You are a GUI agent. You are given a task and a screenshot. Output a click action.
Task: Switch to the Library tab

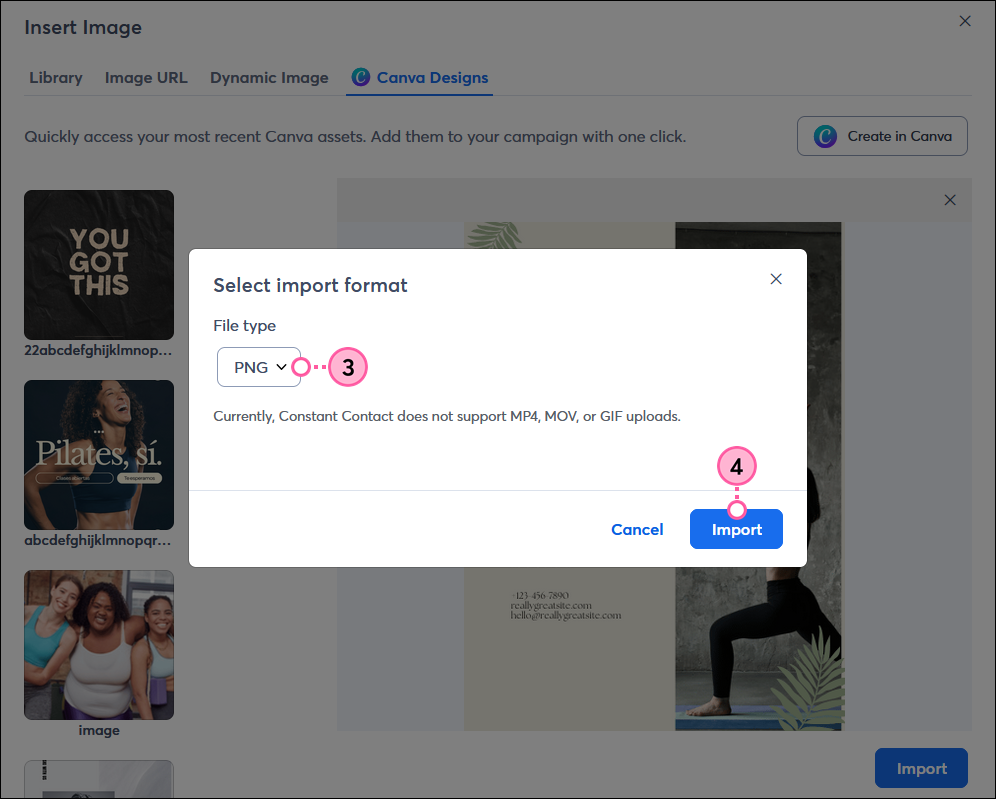pos(55,77)
